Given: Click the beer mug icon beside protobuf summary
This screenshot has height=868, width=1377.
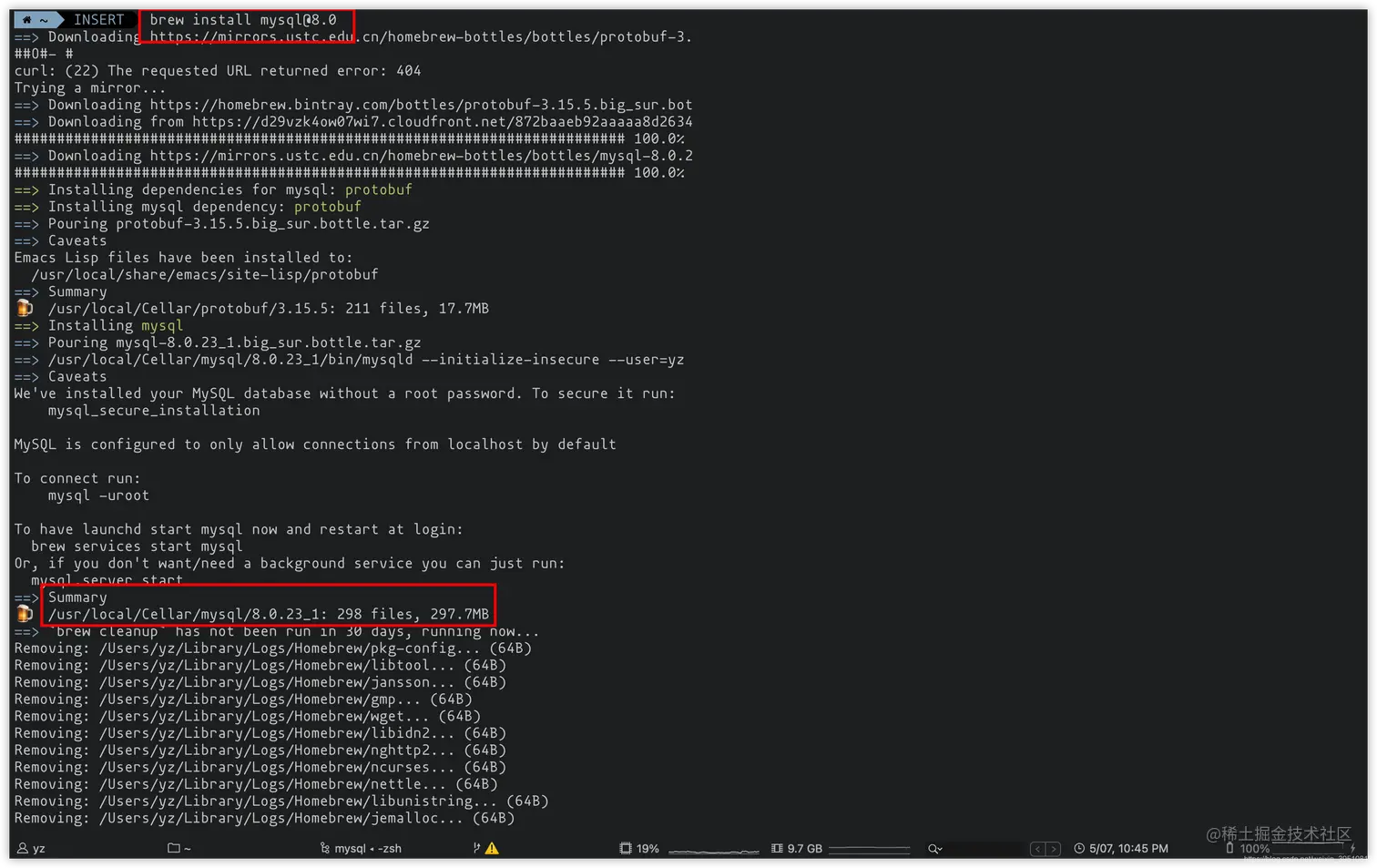Looking at the screenshot, I should click(25, 308).
